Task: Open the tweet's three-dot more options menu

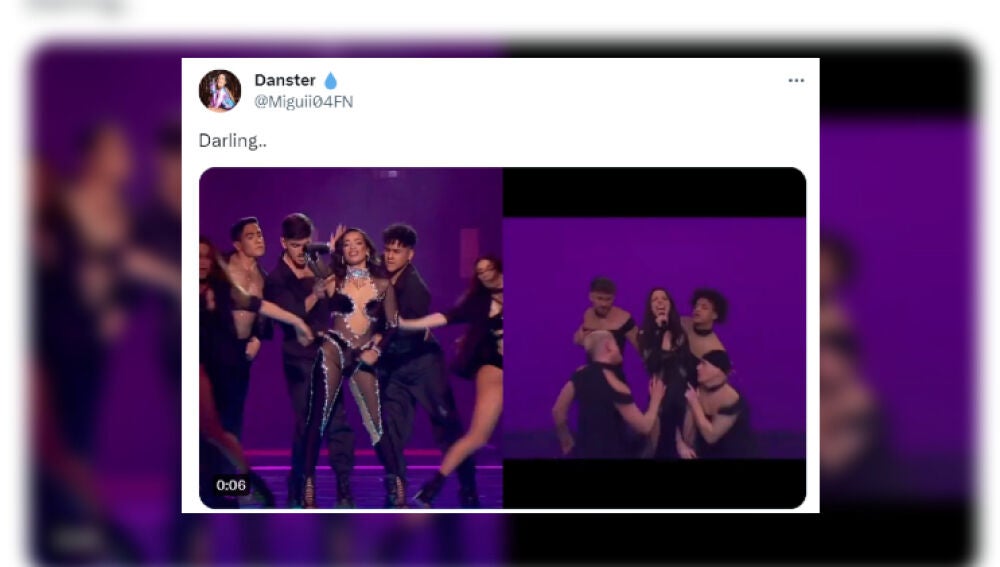Action: (x=795, y=80)
